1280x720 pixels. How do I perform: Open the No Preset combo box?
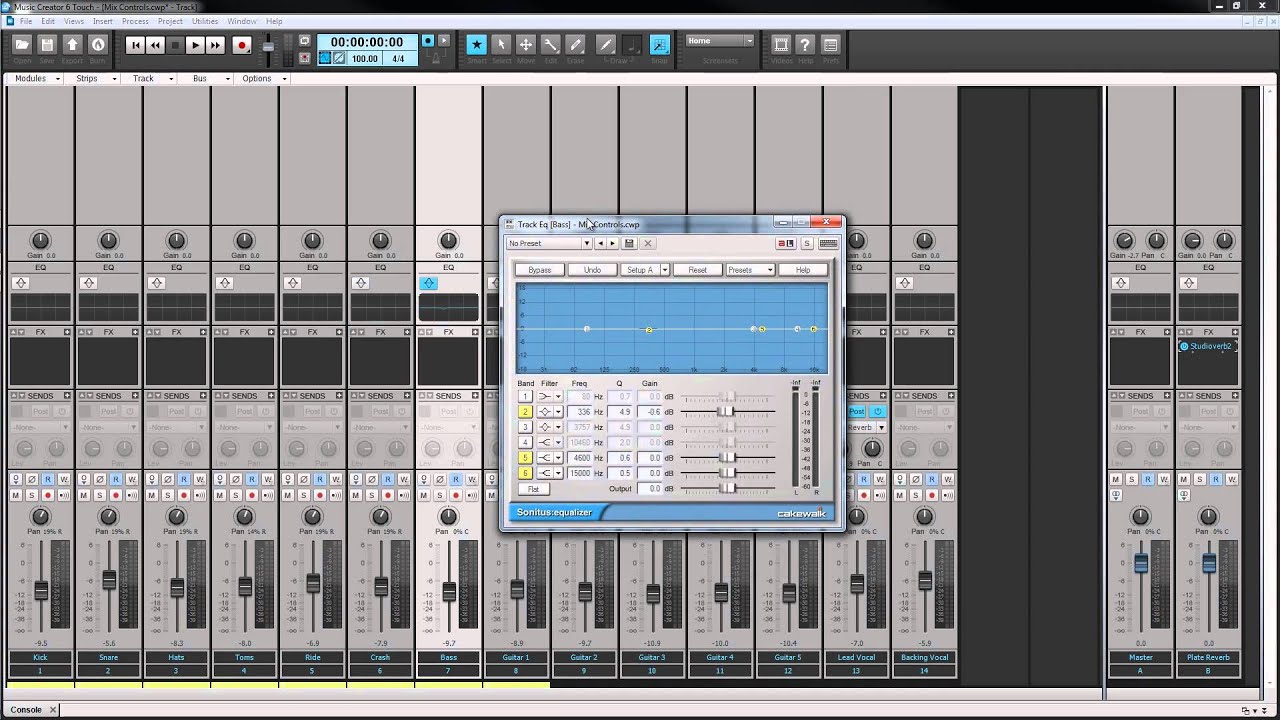coord(549,243)
